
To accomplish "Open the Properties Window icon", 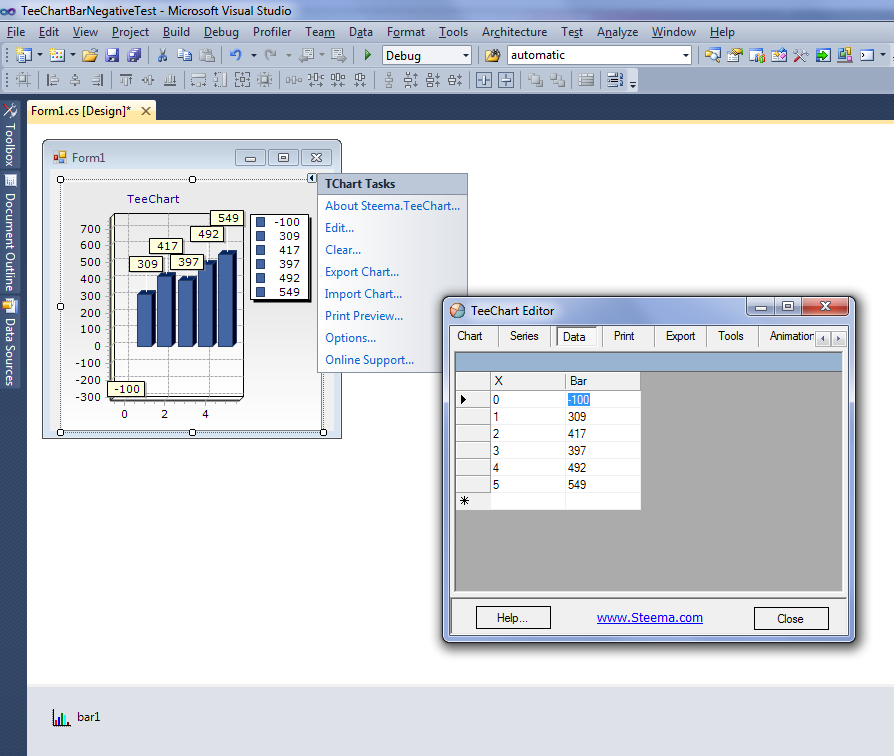I will [735, 55].
